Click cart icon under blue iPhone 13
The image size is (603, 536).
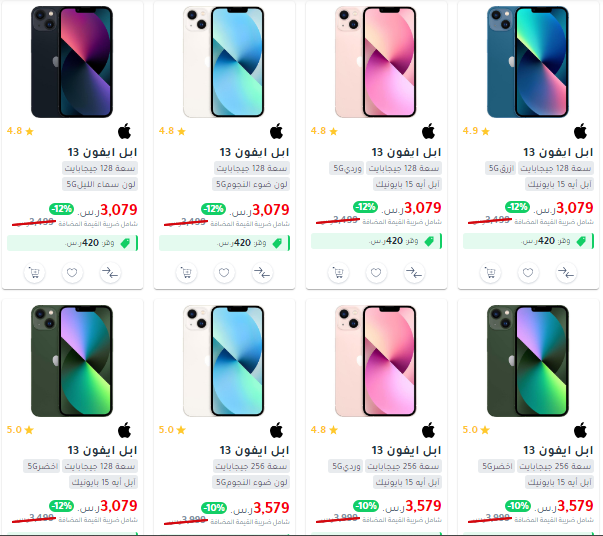(490, 273)
